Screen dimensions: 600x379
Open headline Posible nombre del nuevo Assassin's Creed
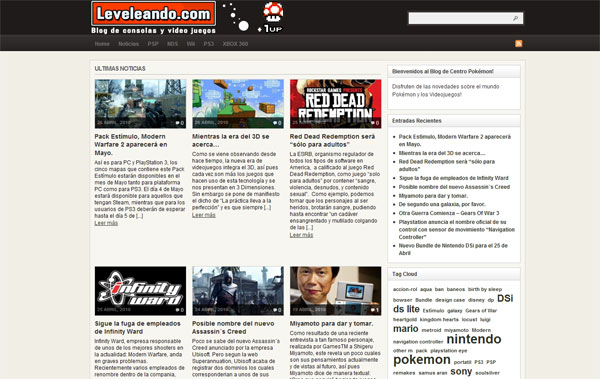click(233, 327)
